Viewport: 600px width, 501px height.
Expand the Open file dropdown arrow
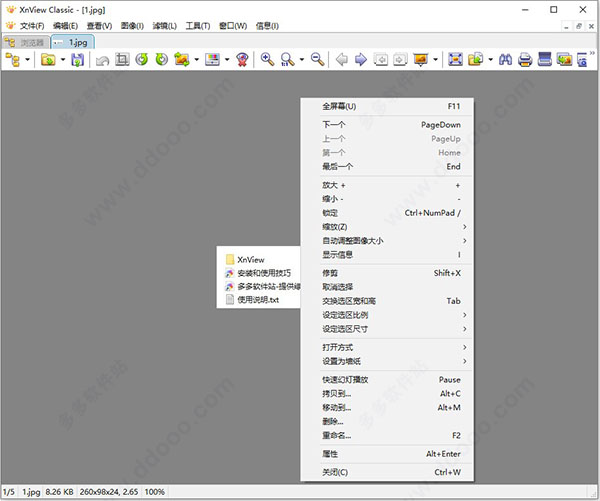point(63,60)
